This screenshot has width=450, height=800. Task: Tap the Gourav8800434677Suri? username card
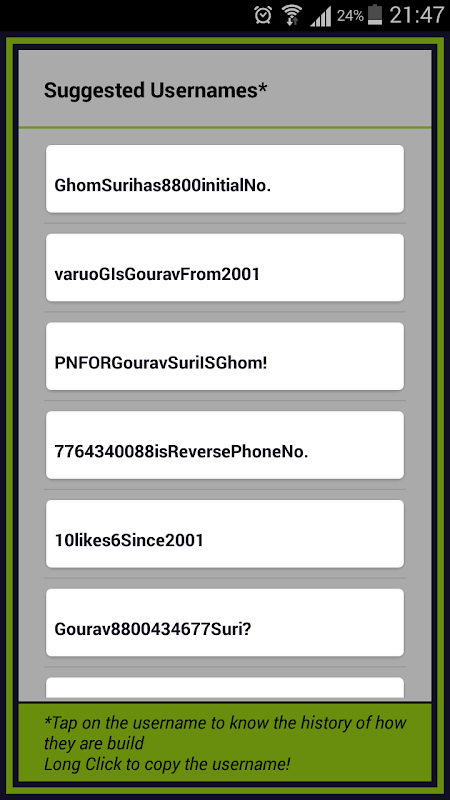[x=225, y=622]
